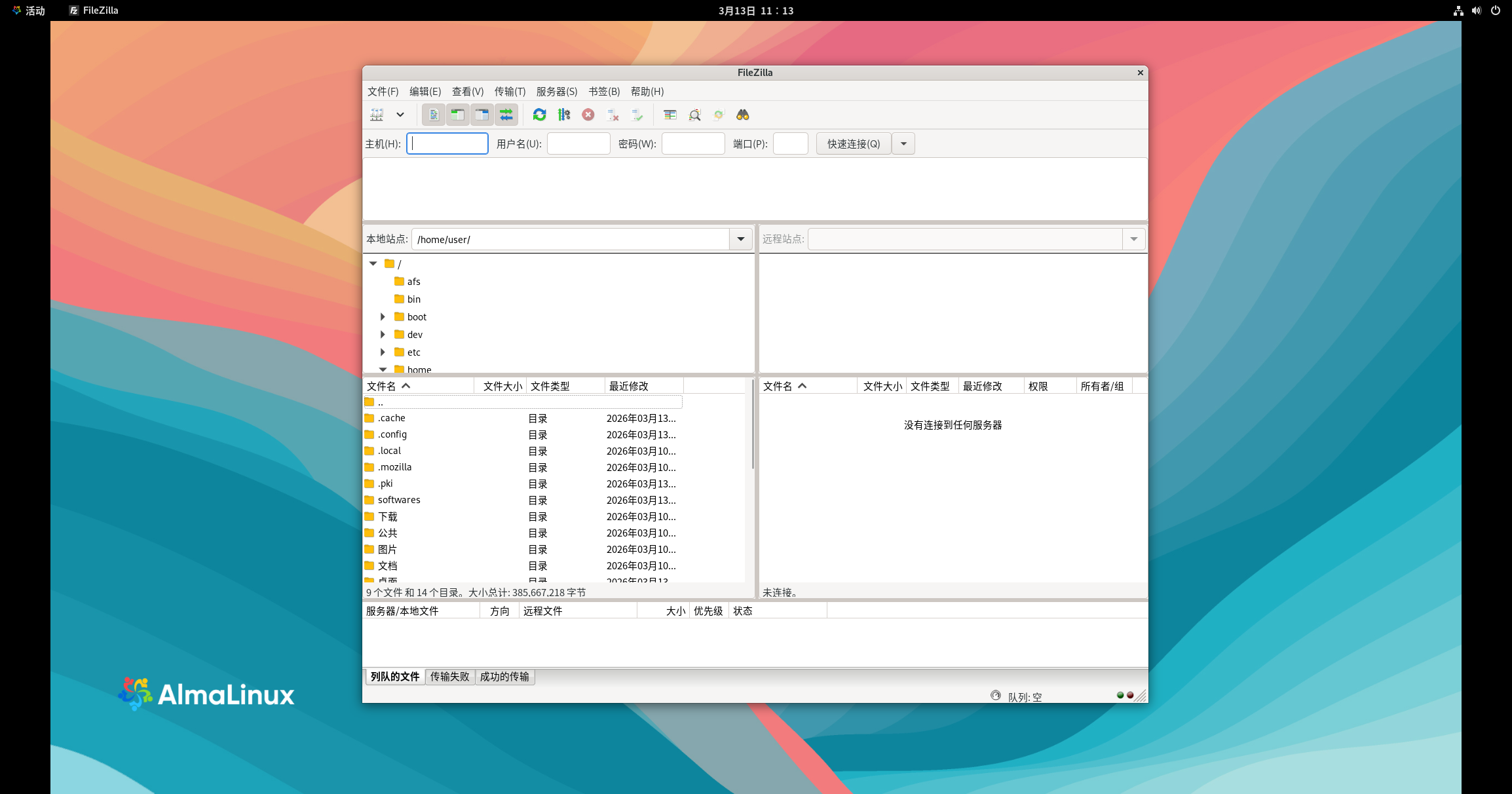Image resolution: width=1512 pixels, height=794 pixels.
Task: Click the 快速连接(Q) button
Action: [853, 143]
